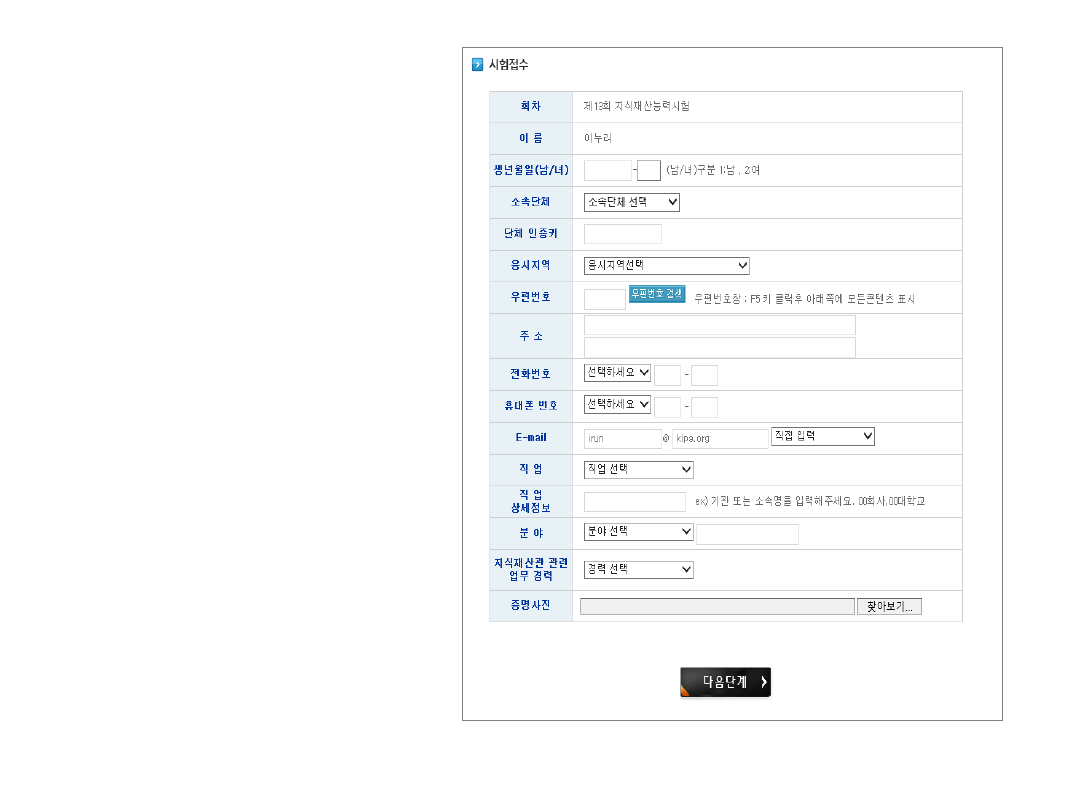Click the 찾아보기 browse button for 증명사진
The width and height of the screenshot is (1080, 810).
tap(889, 606)
